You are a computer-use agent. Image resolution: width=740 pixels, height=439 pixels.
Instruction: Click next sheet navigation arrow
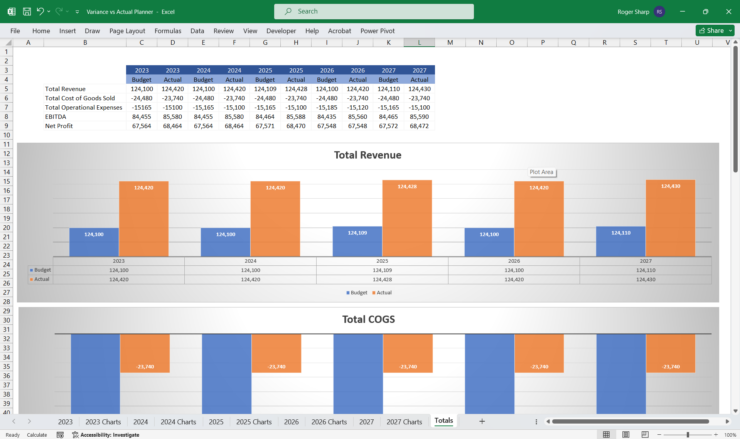[x=29, y=421]
